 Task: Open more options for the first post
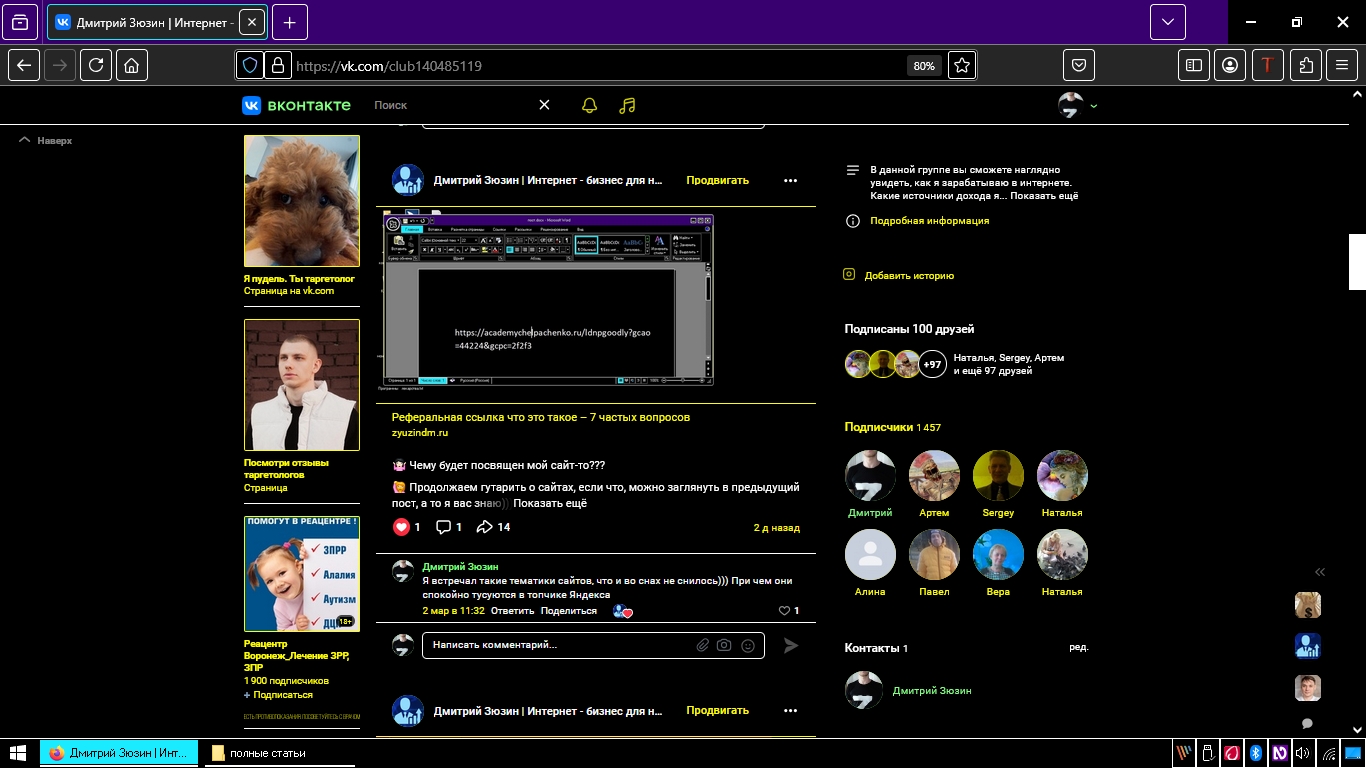coord(791,181)
